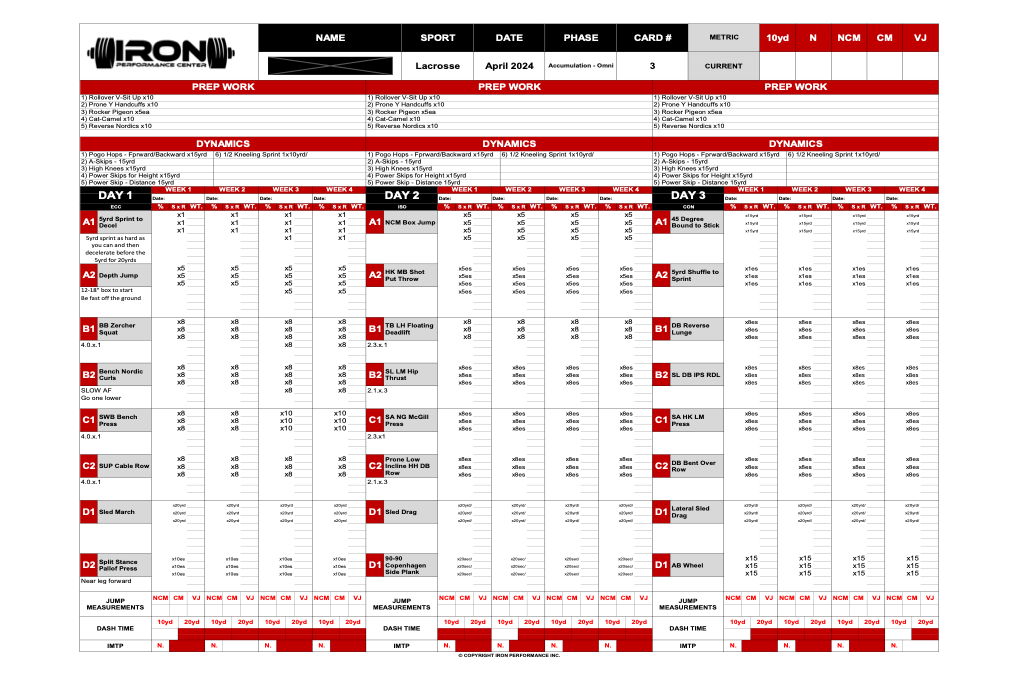Viewport: 1018px width, 682px height.
Task: Click the D2 badge for Split Stance Pallof Press
Action: point(87,565)
